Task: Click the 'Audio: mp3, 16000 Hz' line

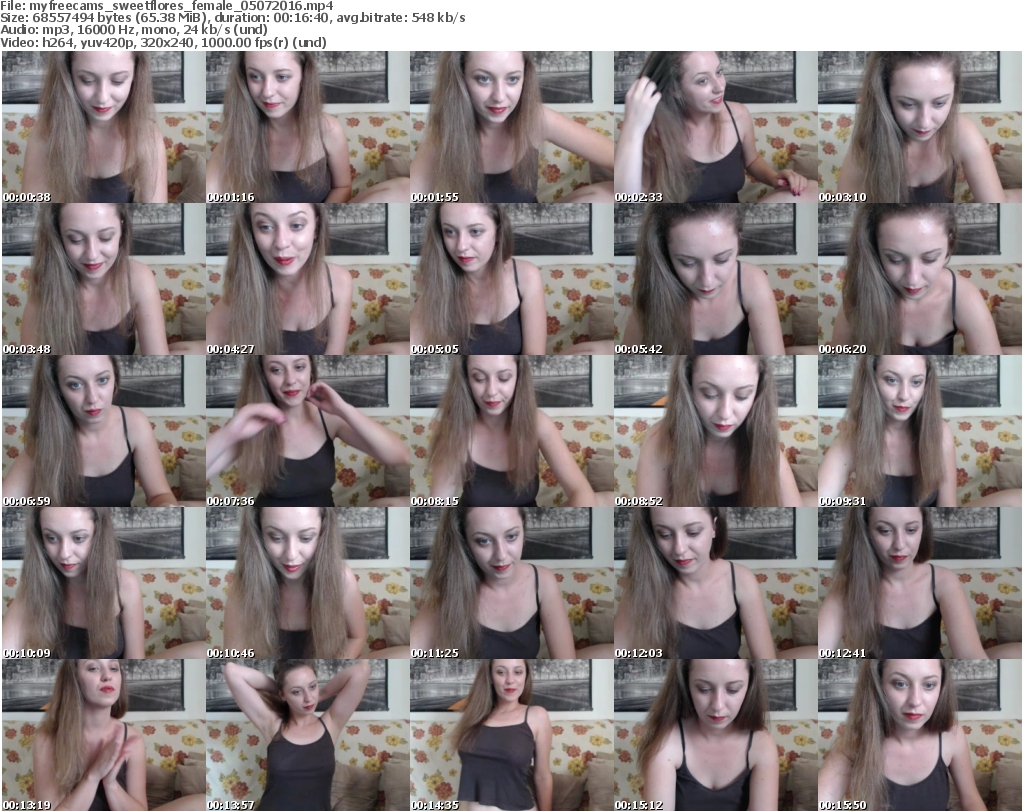Action: click(x=134, y=30)
